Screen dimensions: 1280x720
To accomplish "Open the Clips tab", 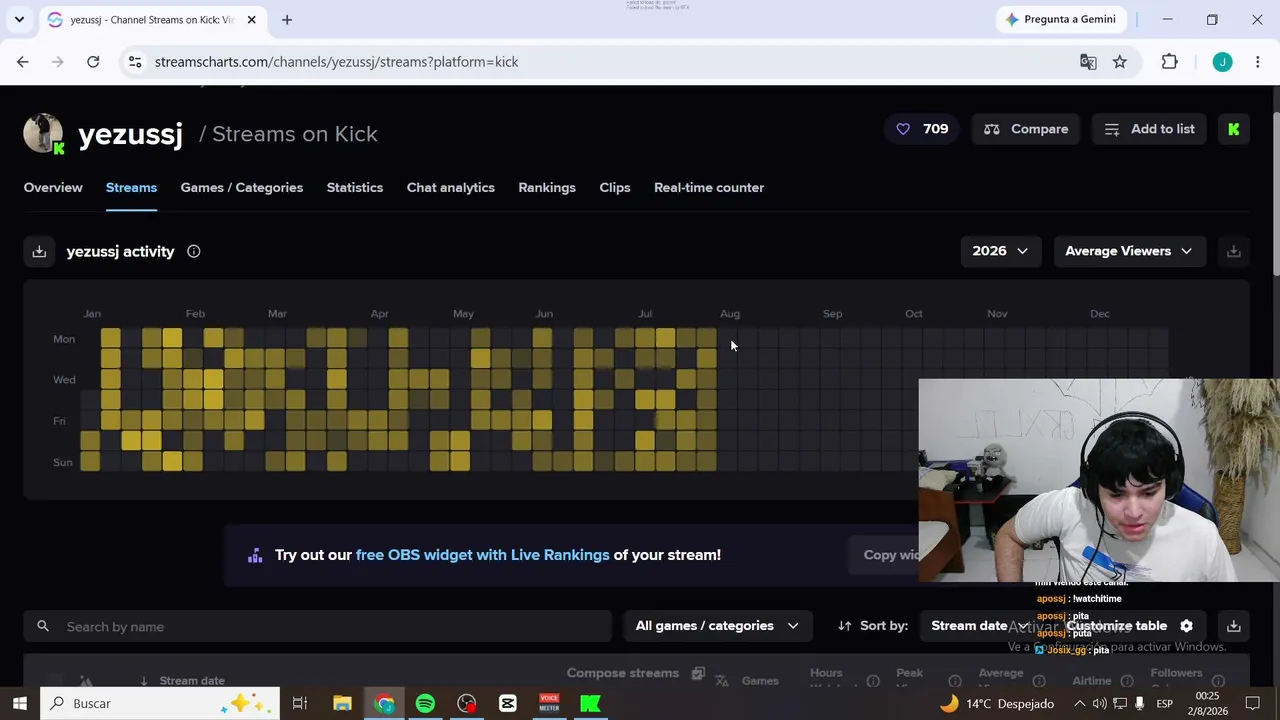I will 615,188.
